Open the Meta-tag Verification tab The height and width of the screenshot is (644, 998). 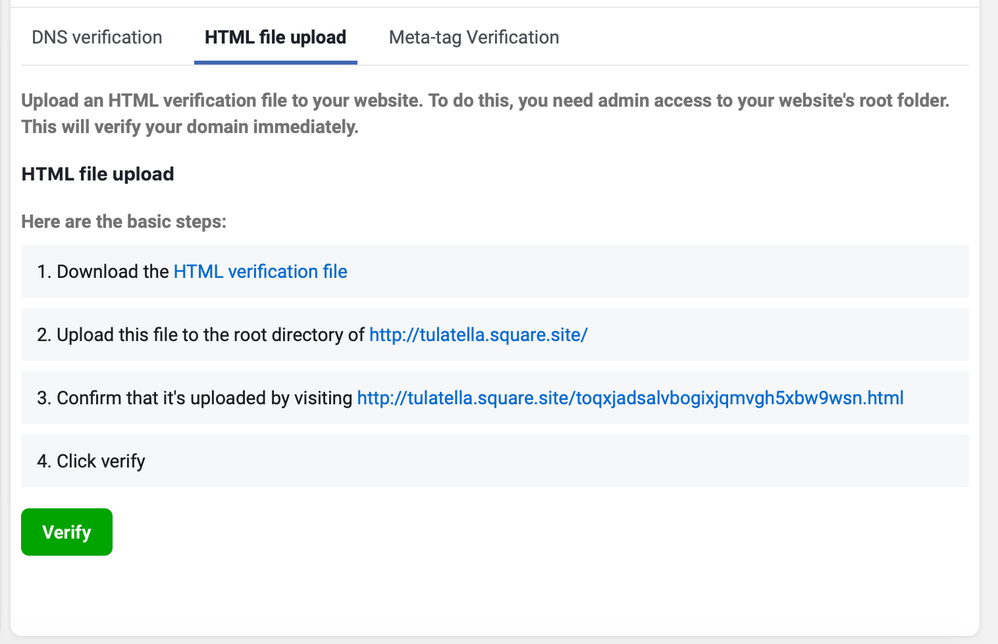pyautogui.click(x=473, y=37)
